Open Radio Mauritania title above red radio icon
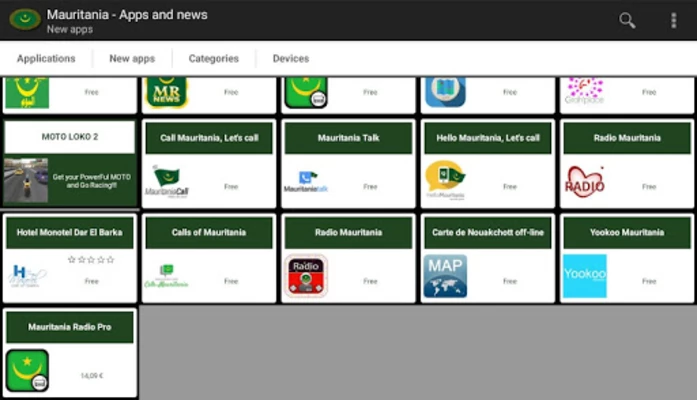 coord(348,232)
